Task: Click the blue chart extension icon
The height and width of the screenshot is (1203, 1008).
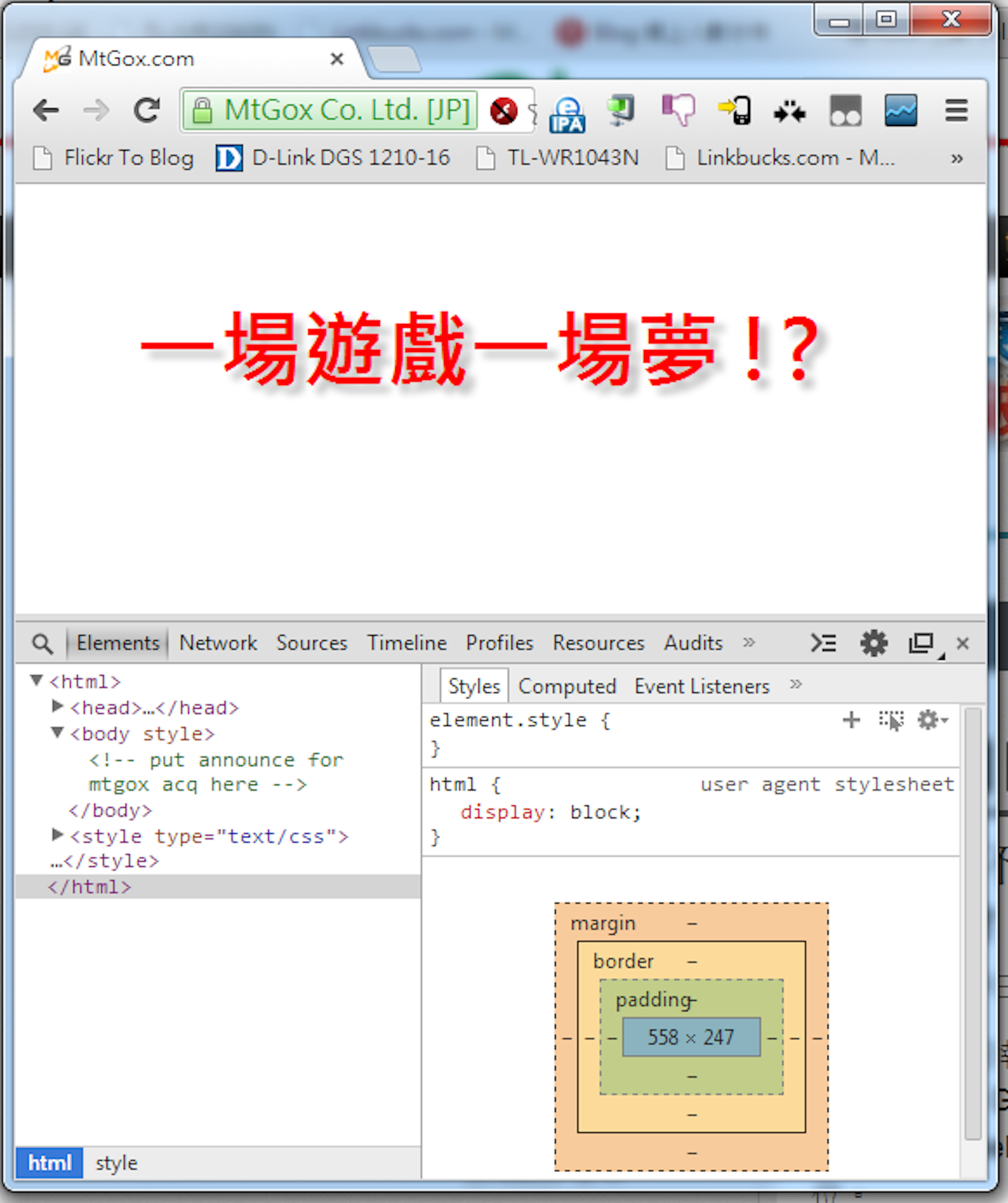Action: click(x=901, y=110)
